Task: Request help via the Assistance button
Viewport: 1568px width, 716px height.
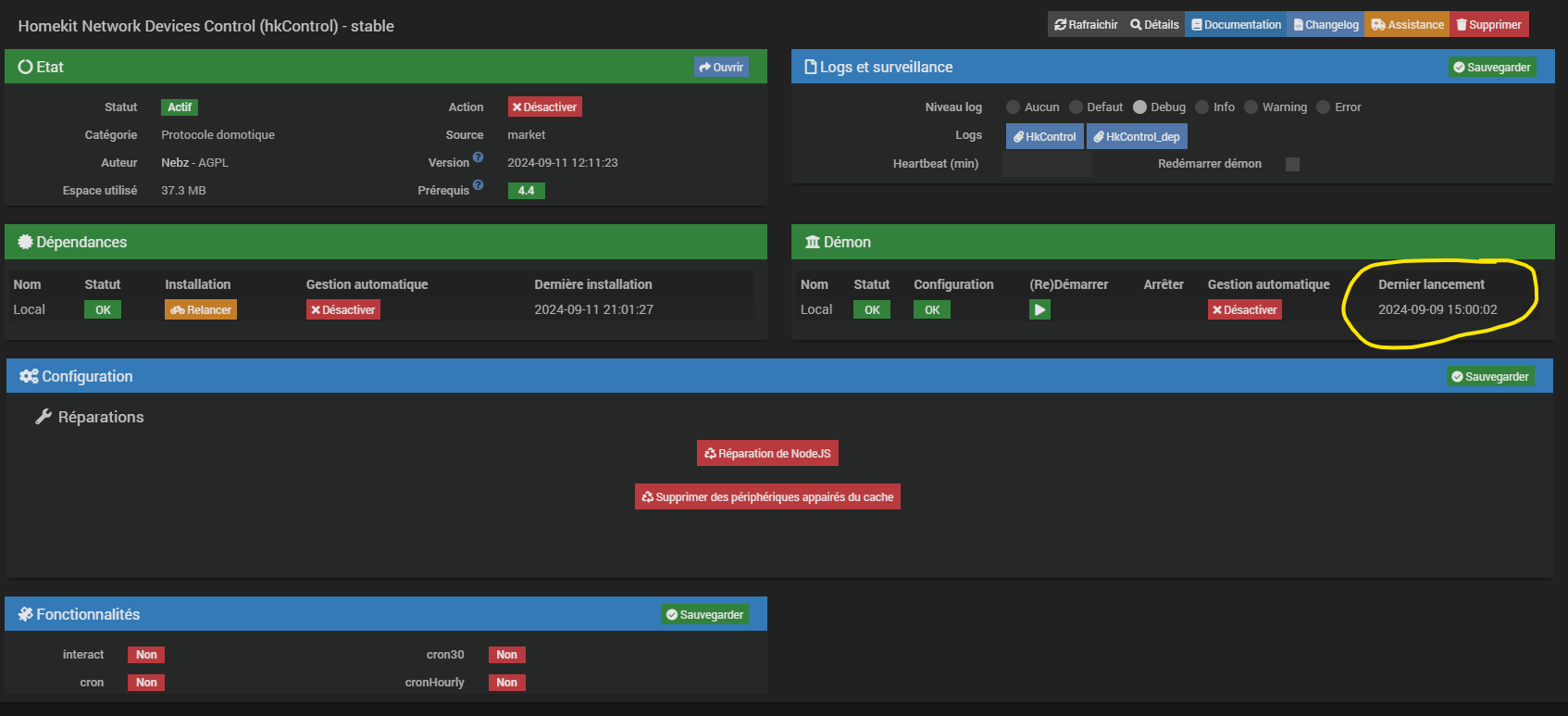Action: [x=1407, y=25]
